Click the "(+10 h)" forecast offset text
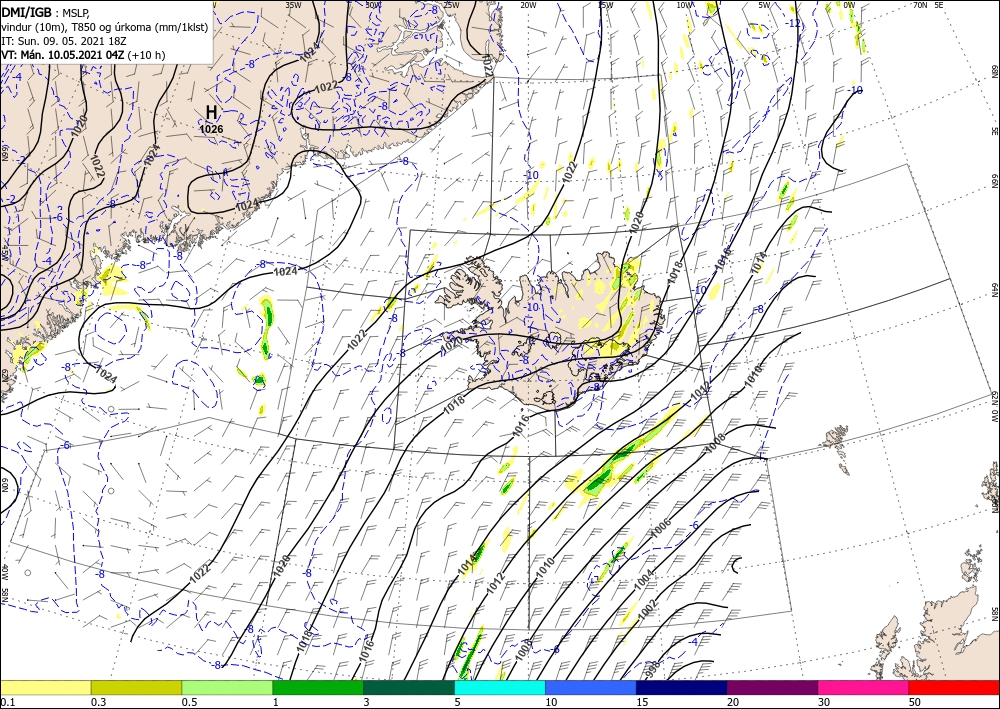Viewport: 1000px width, 709px height. tap(146, 55)
